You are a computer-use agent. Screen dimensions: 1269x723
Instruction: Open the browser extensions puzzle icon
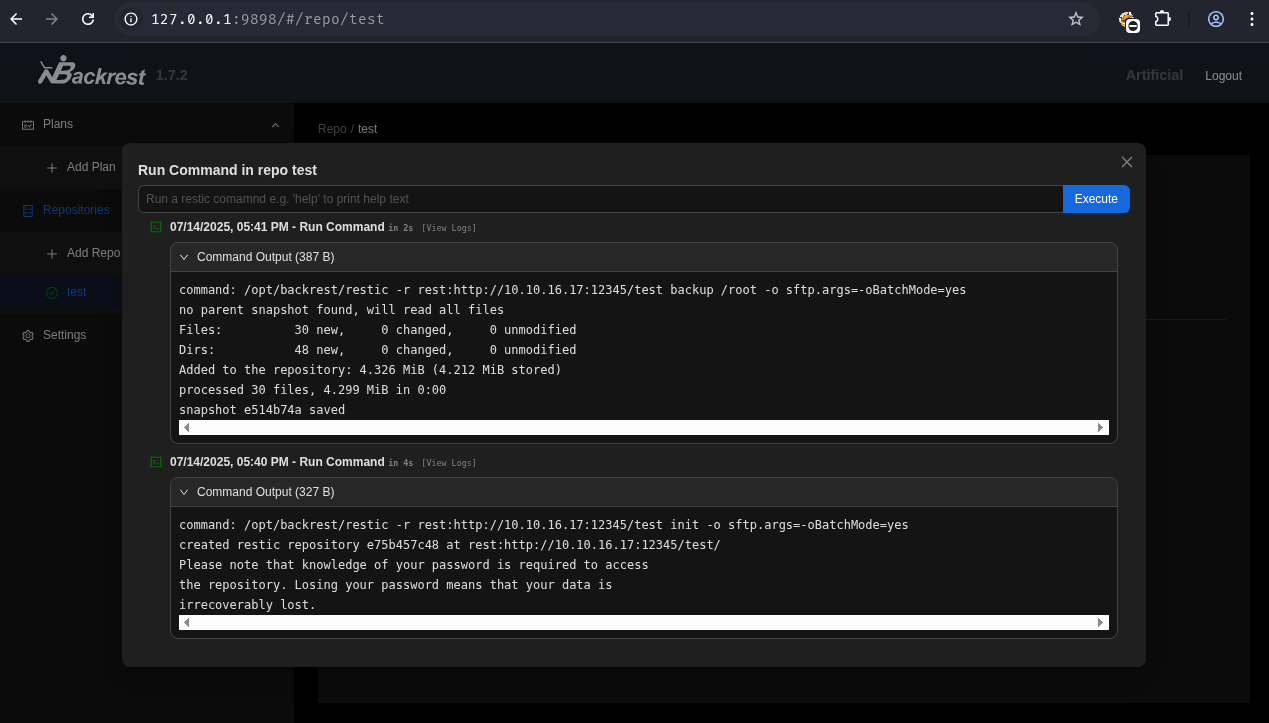1162,19
